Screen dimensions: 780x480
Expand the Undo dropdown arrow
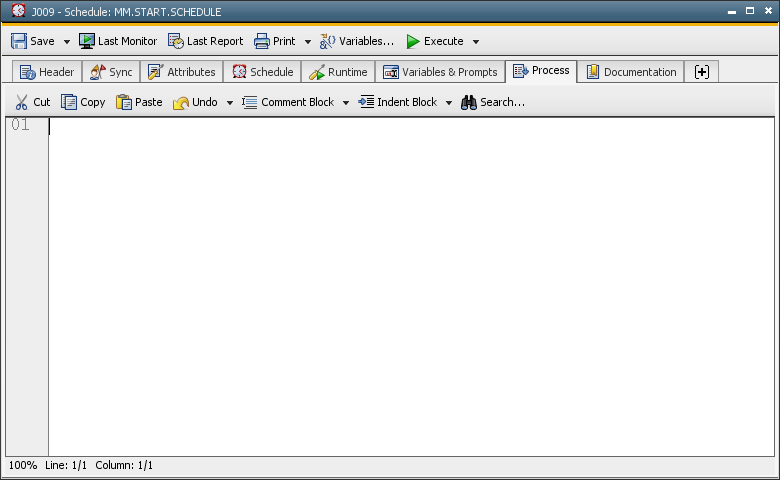click(x=230, y=103)
